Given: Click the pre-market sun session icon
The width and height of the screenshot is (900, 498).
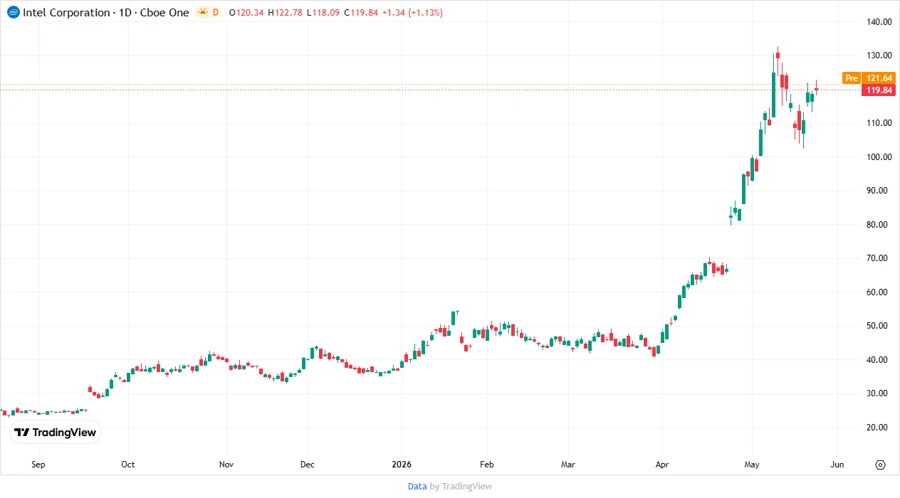Looking at the screenshot, I should coord(203,12).
